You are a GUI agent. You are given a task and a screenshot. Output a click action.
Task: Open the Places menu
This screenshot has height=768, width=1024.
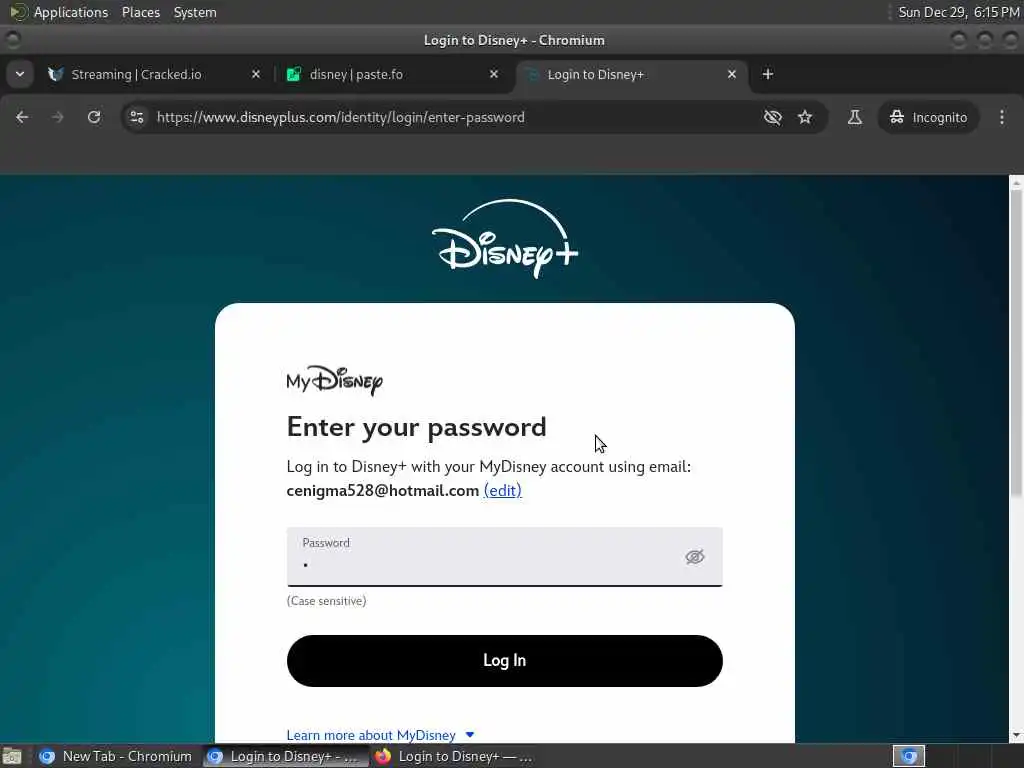pos(140,12)
